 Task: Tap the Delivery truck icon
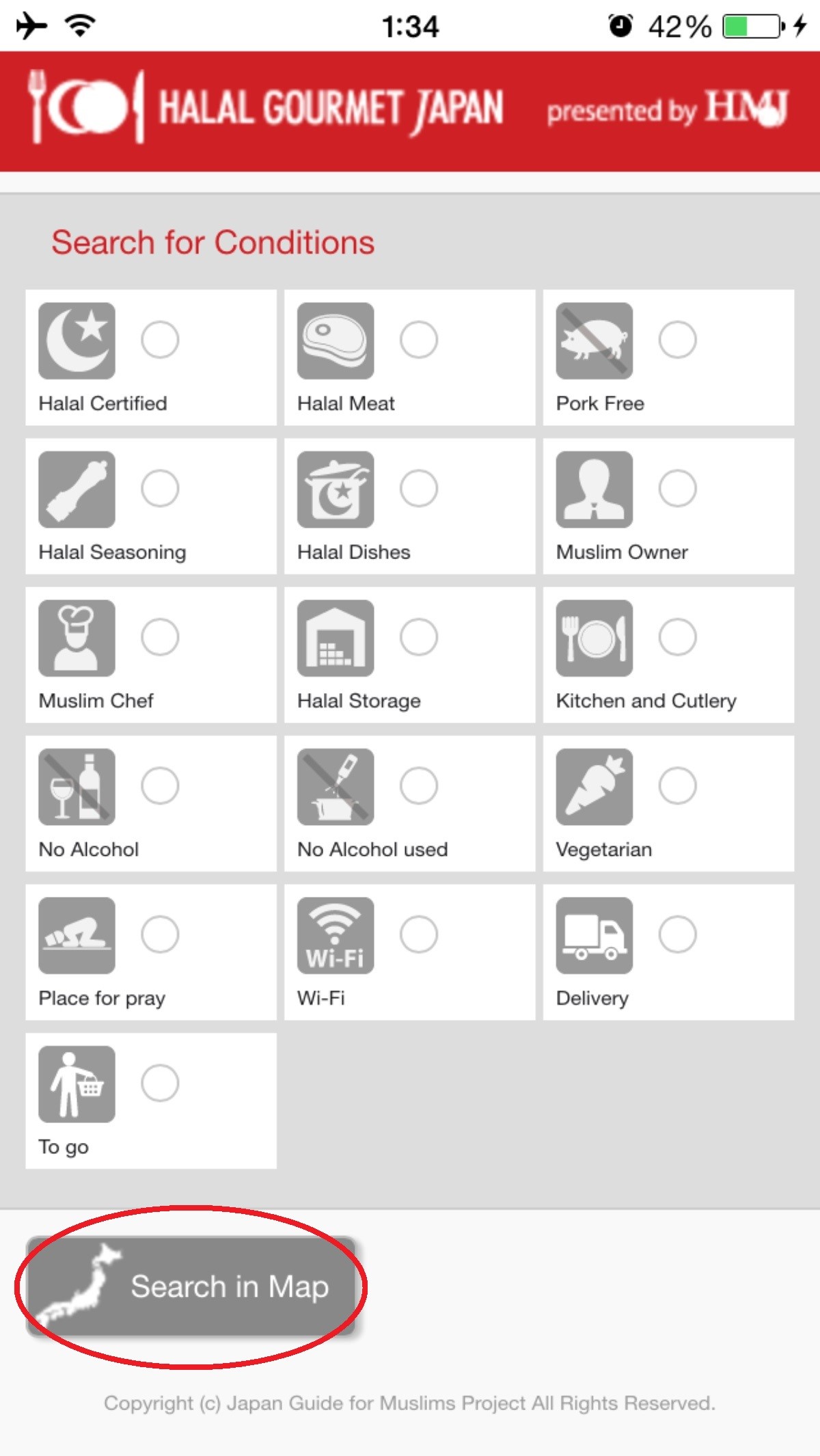(594, 935)
